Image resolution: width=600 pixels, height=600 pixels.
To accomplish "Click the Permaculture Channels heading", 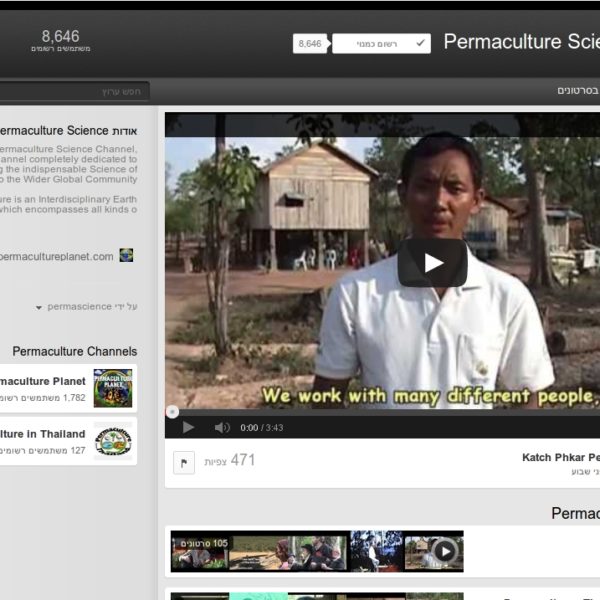I will 75,351.
